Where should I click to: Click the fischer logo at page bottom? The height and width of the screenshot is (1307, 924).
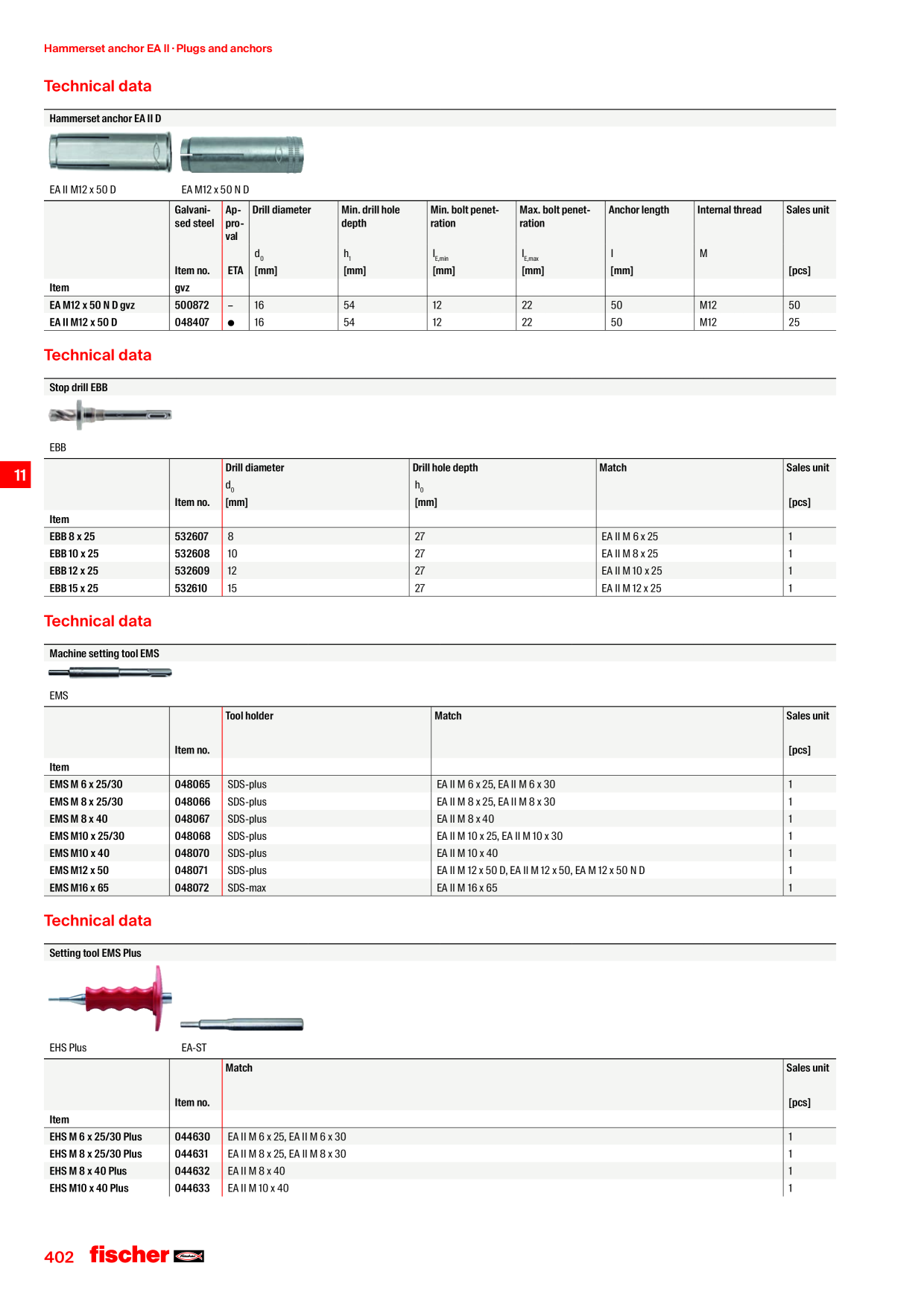click(x=147, y=1255)
